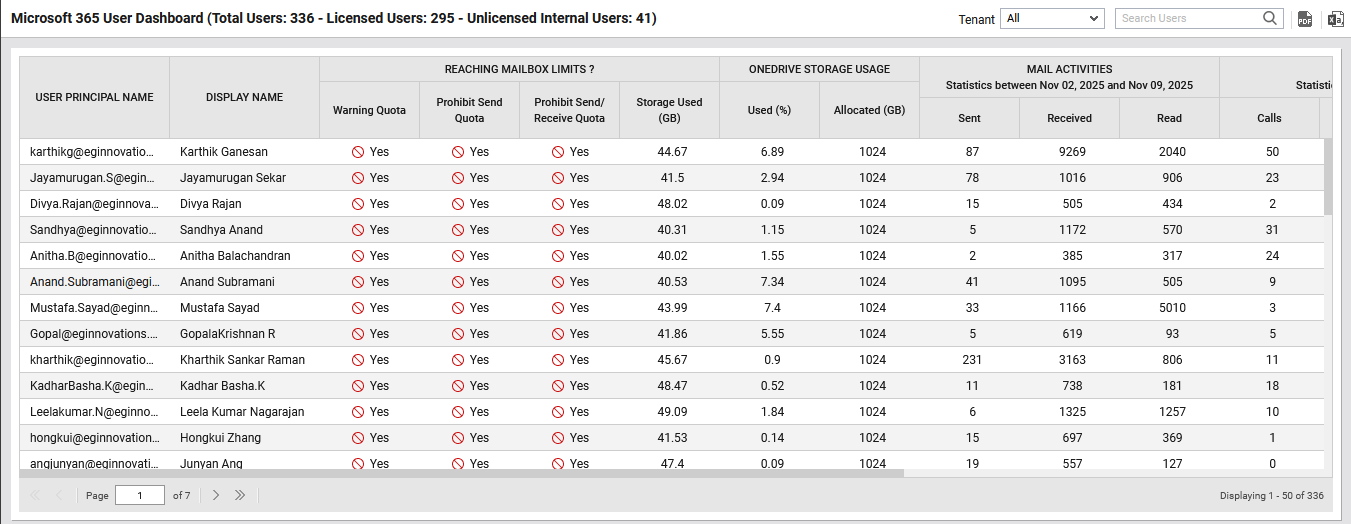Jump to the last page
The height and width of the screenshot is (524, 1351).
tap(240, 495)
